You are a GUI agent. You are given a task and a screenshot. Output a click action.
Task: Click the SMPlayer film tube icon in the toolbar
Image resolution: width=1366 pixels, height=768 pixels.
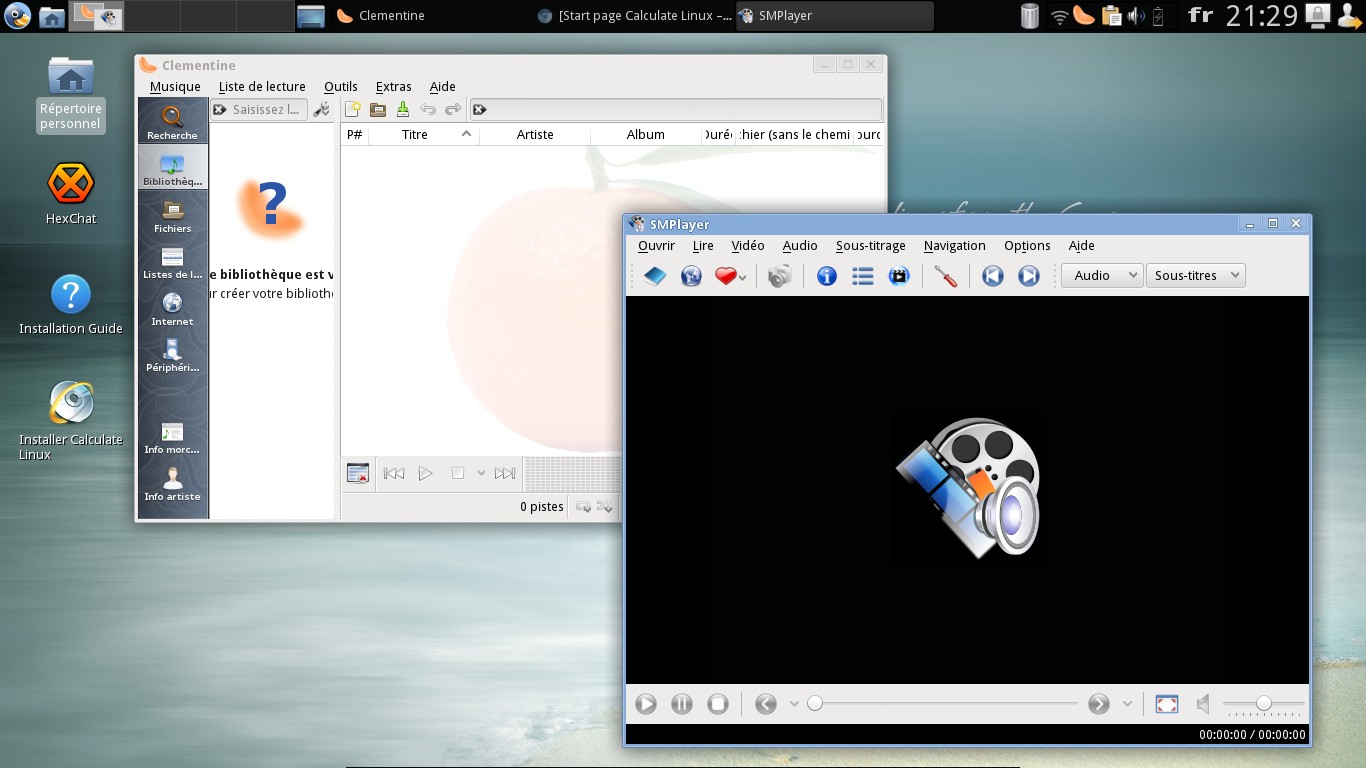point(899,276)
